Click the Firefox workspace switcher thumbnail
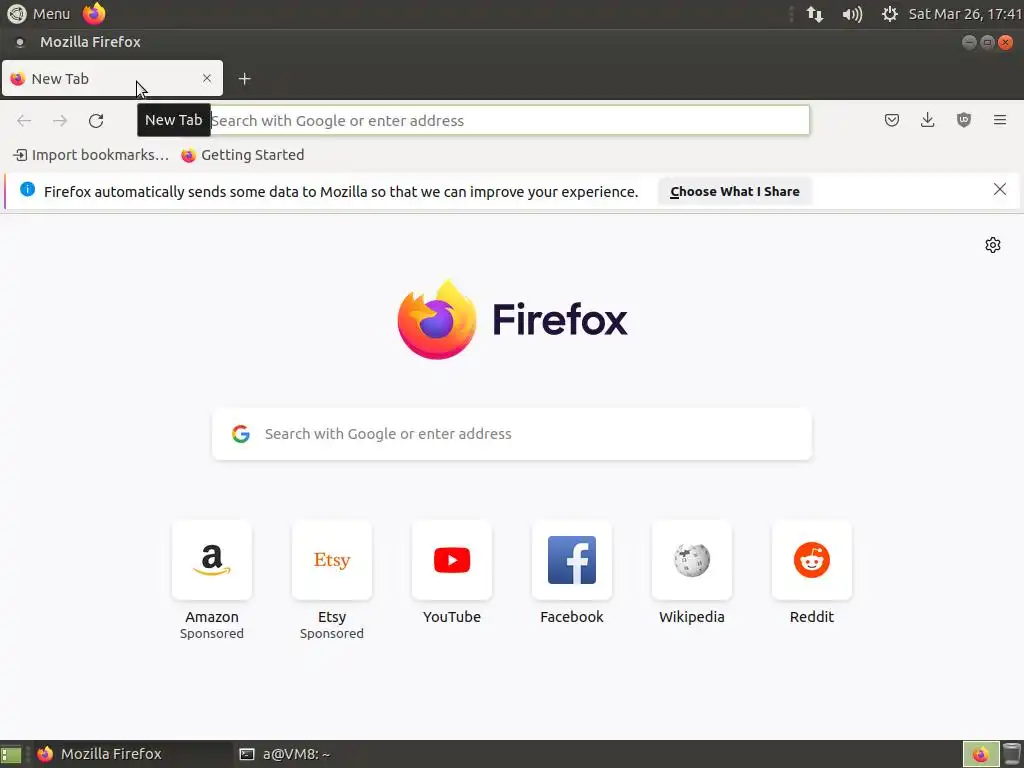The image size is (1024, 768). point(980,754)
